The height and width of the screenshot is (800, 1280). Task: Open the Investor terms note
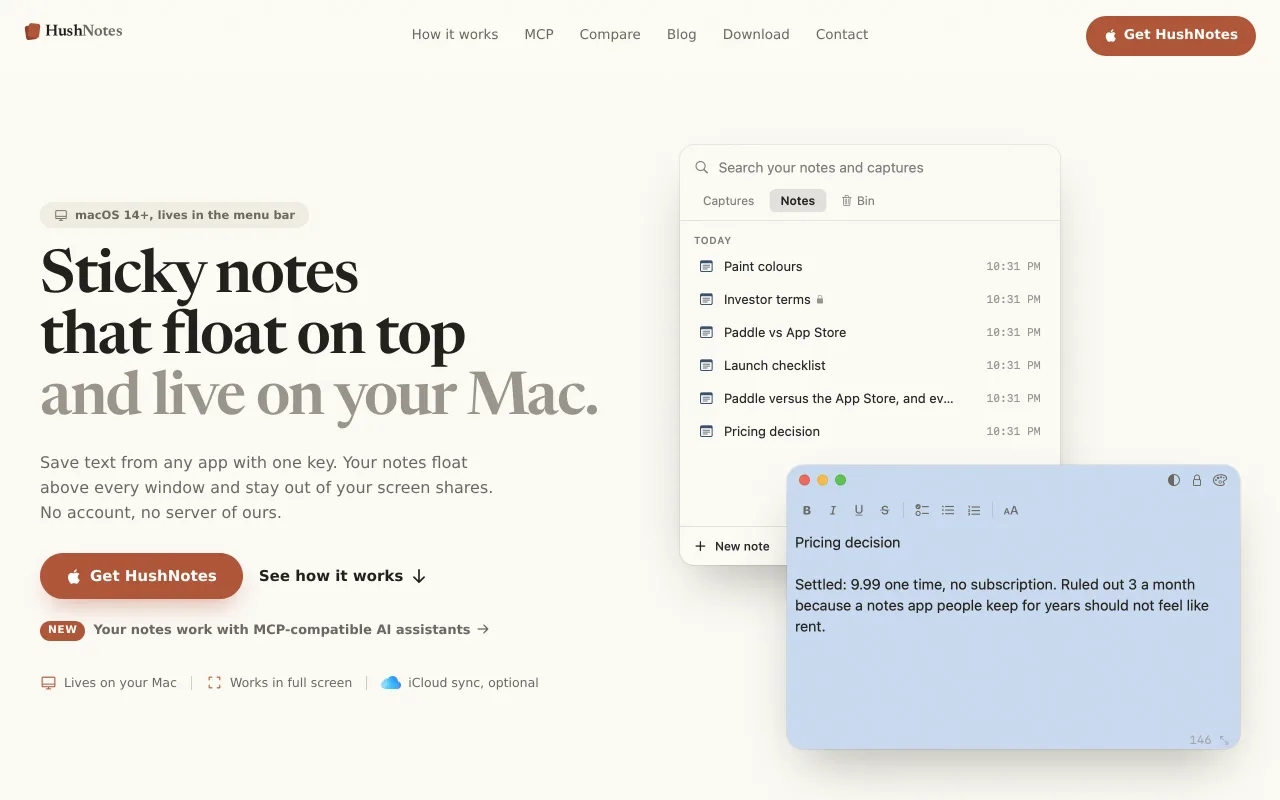[869, 299]
